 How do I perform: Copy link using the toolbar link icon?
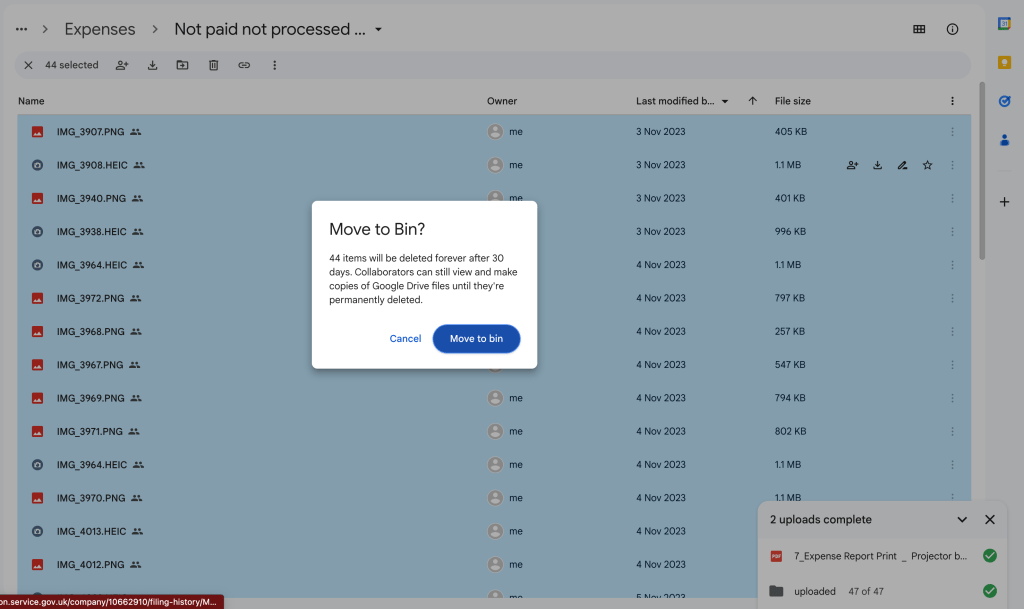(x=244, y=65)
